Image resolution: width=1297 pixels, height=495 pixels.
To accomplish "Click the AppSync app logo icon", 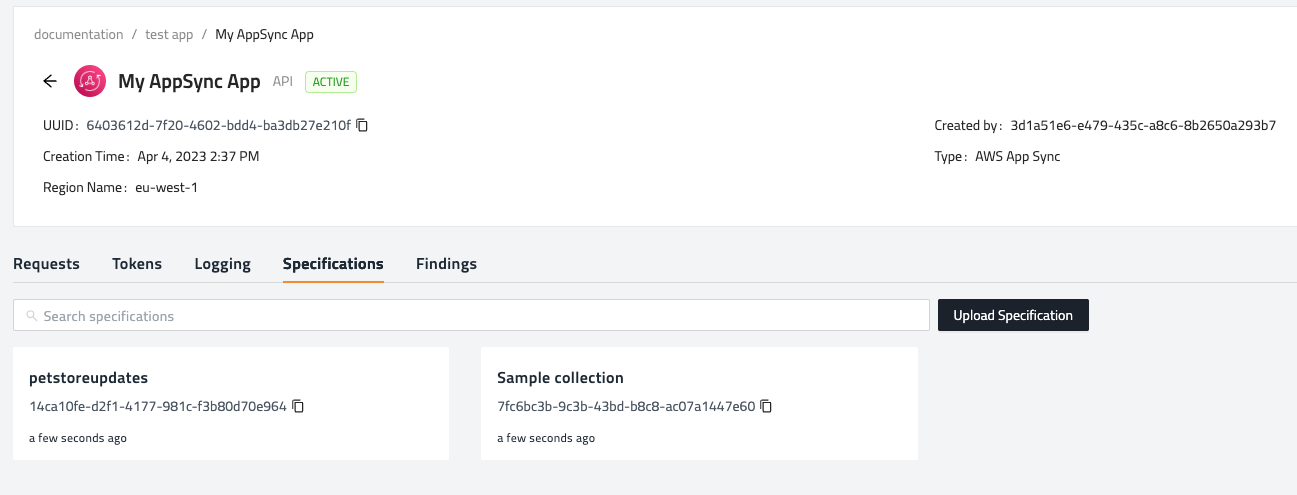I will 90,82.
